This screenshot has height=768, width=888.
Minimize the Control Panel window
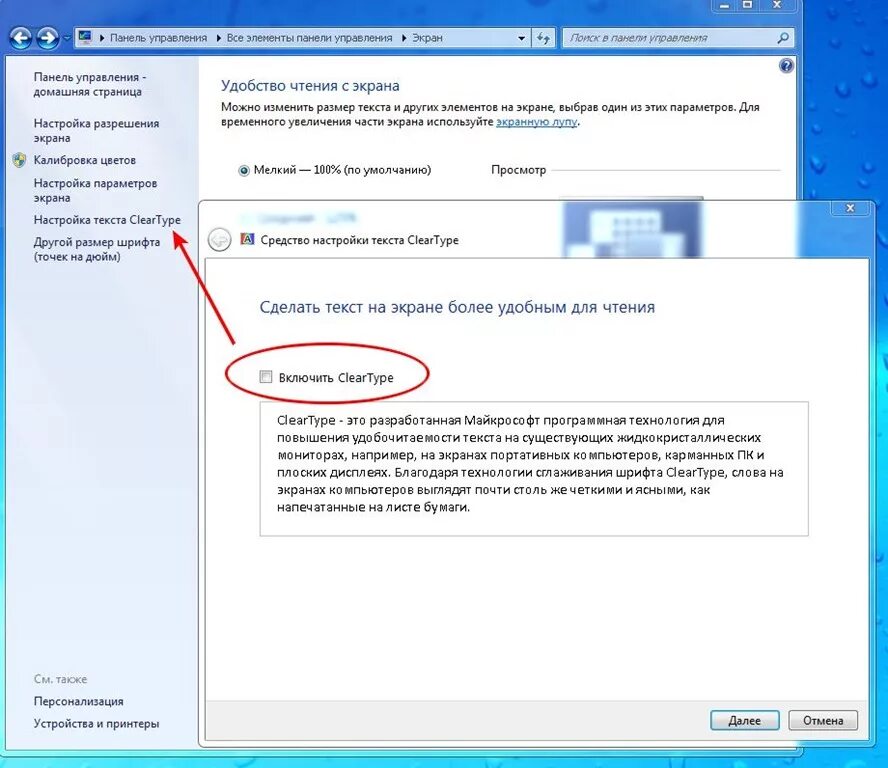point(724,5)
